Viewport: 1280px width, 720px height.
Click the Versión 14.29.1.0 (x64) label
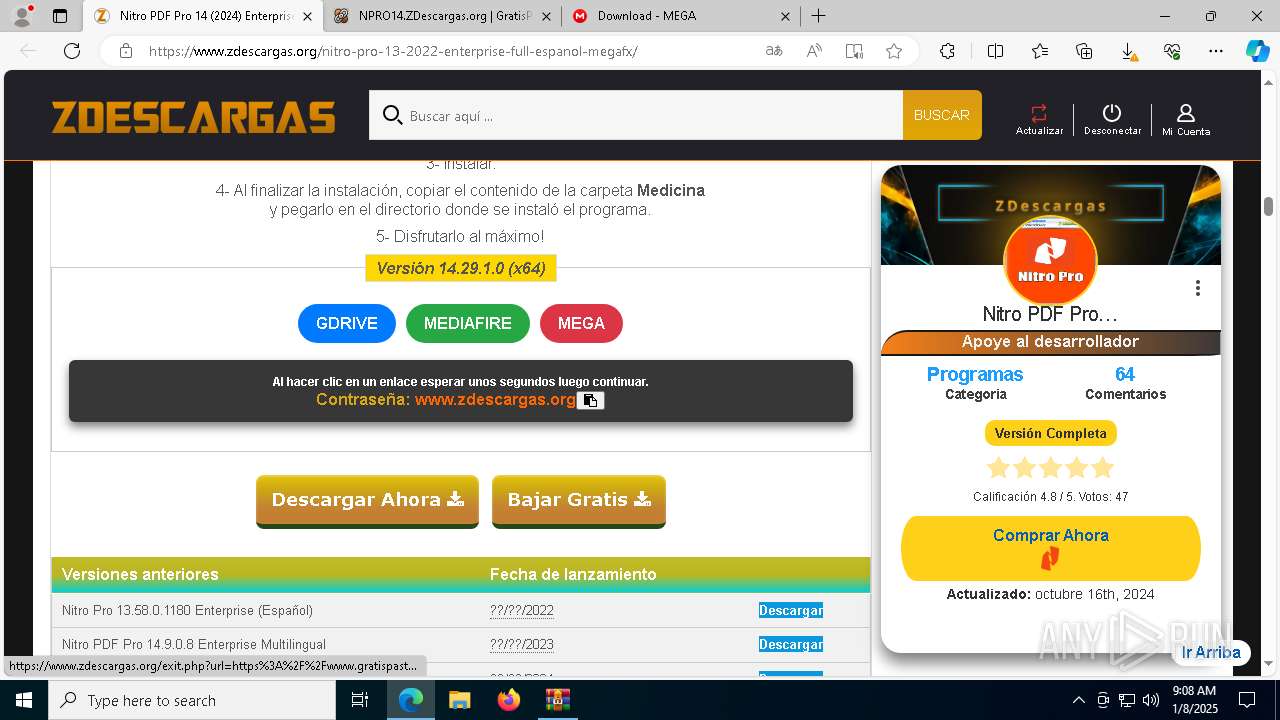pos(461,268)
